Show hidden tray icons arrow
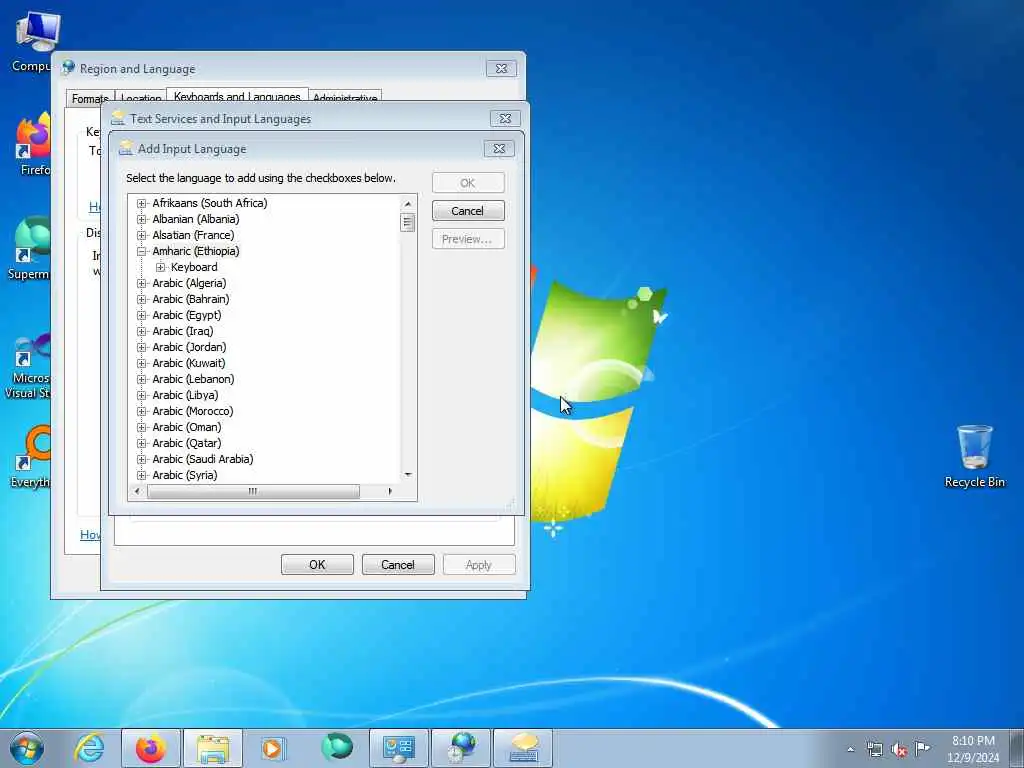 [850, 749]
